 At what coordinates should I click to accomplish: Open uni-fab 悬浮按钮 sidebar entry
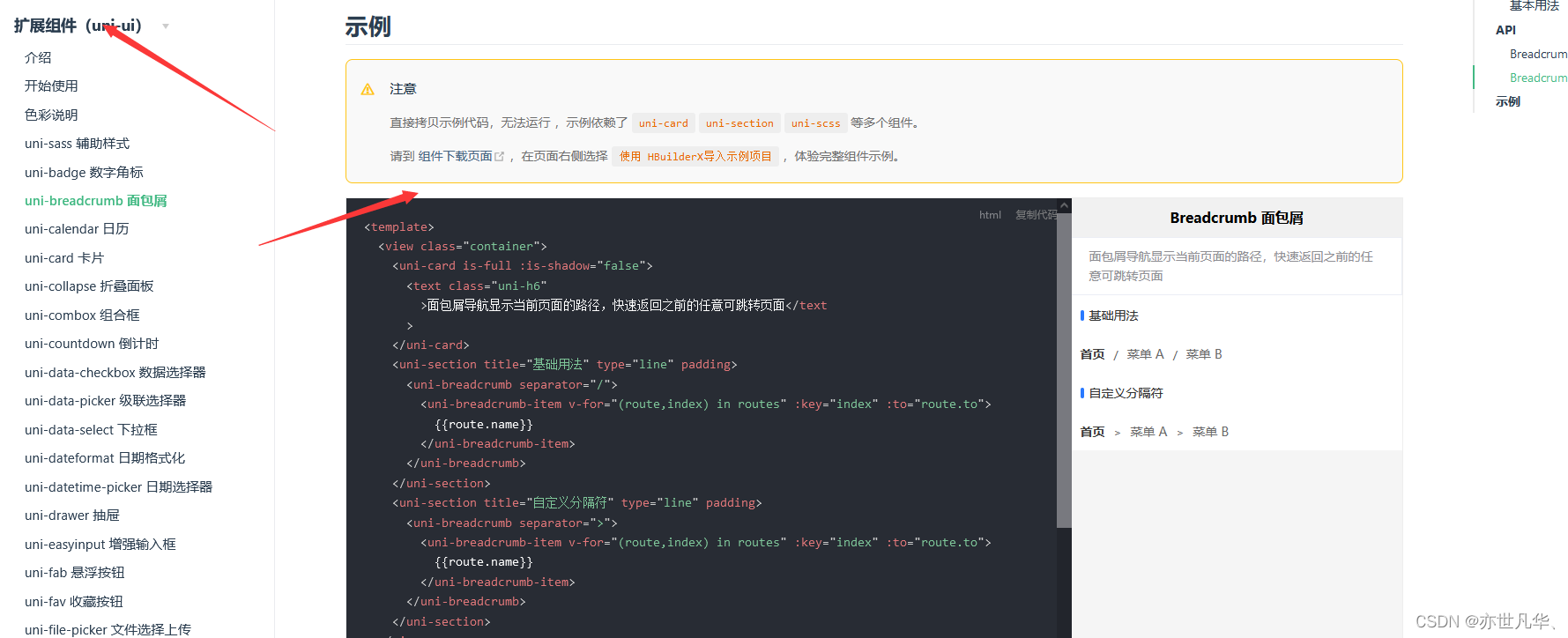point(74,573)
